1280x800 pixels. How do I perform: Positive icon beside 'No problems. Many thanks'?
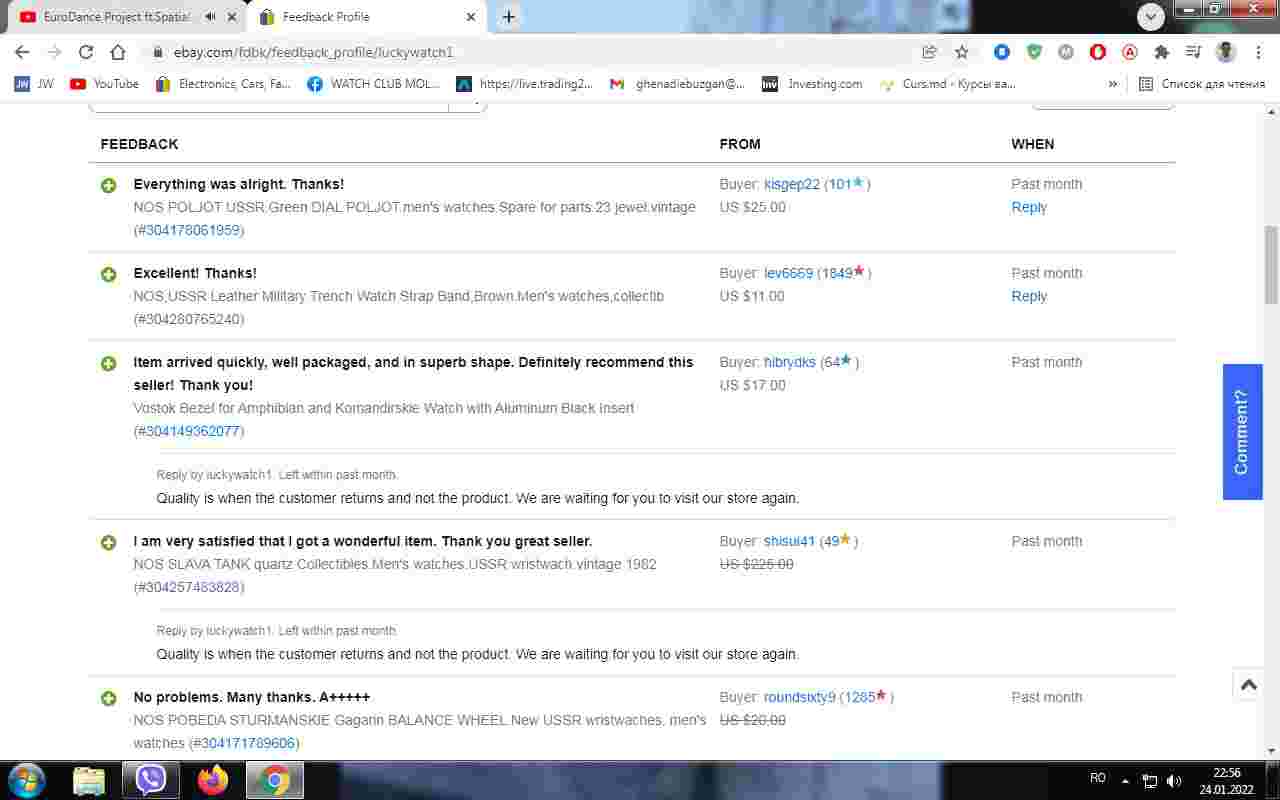(109, 698)
